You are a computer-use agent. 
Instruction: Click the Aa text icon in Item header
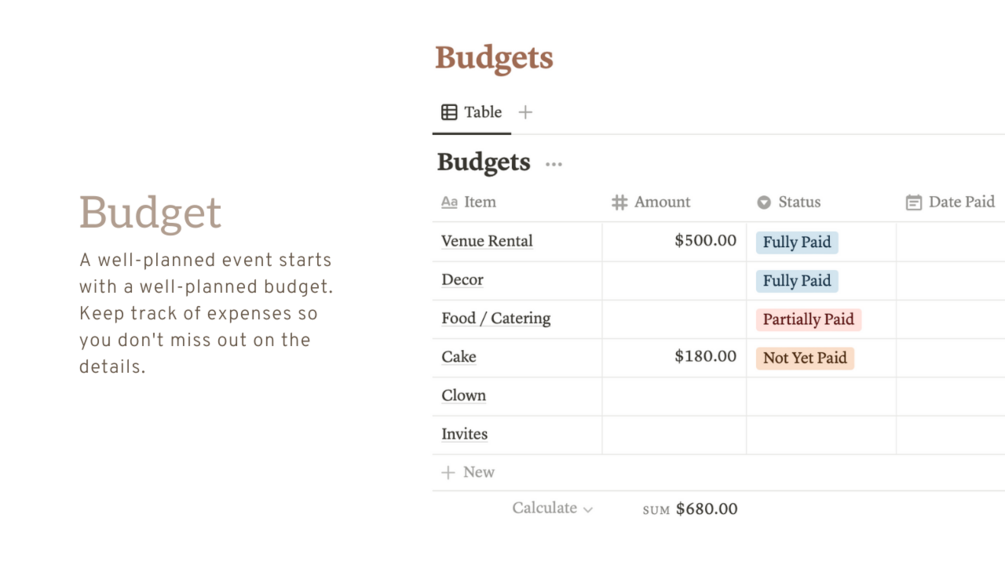[x=449, y=202]
